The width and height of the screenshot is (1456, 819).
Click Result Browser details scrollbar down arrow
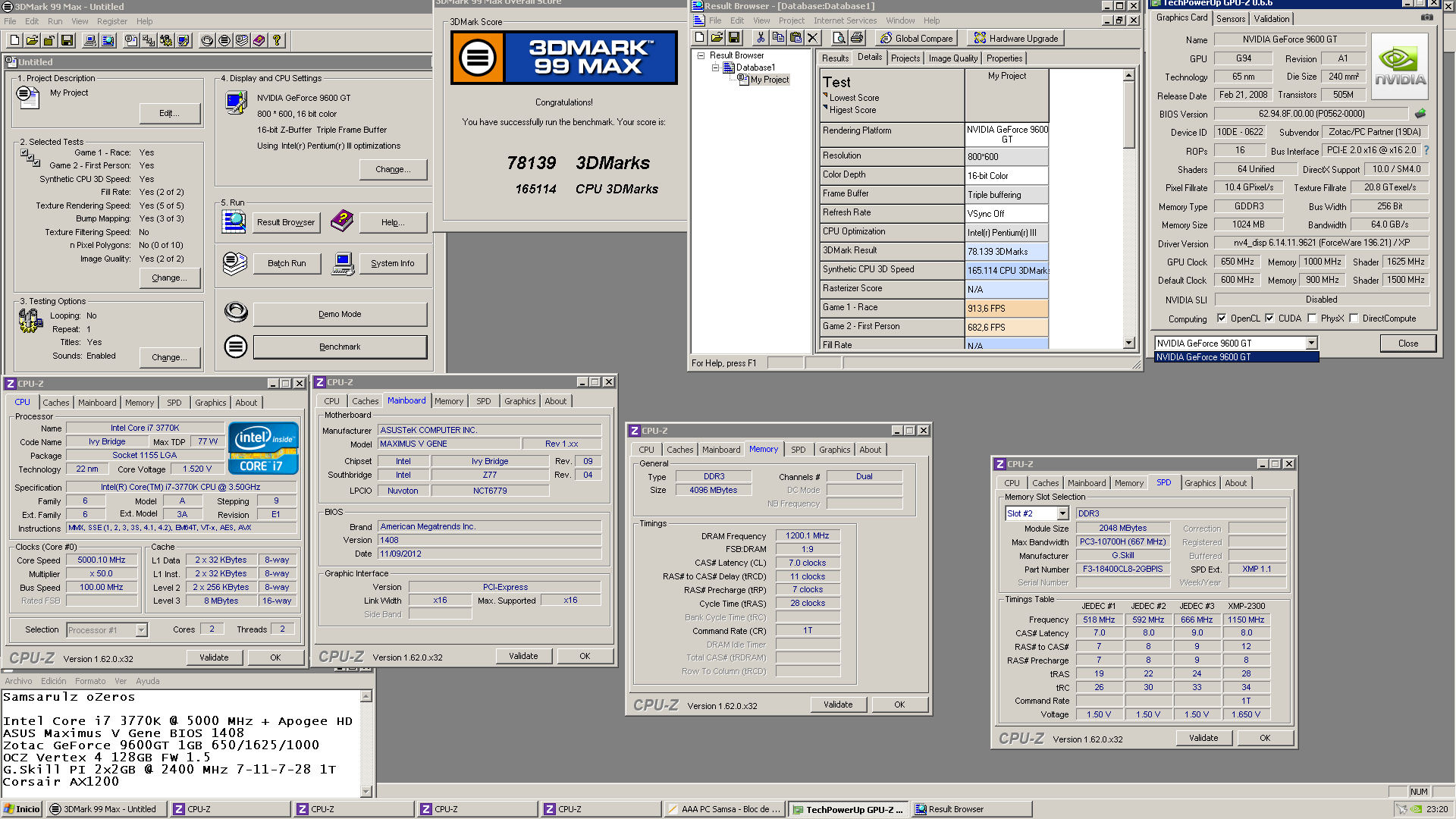1129,343
